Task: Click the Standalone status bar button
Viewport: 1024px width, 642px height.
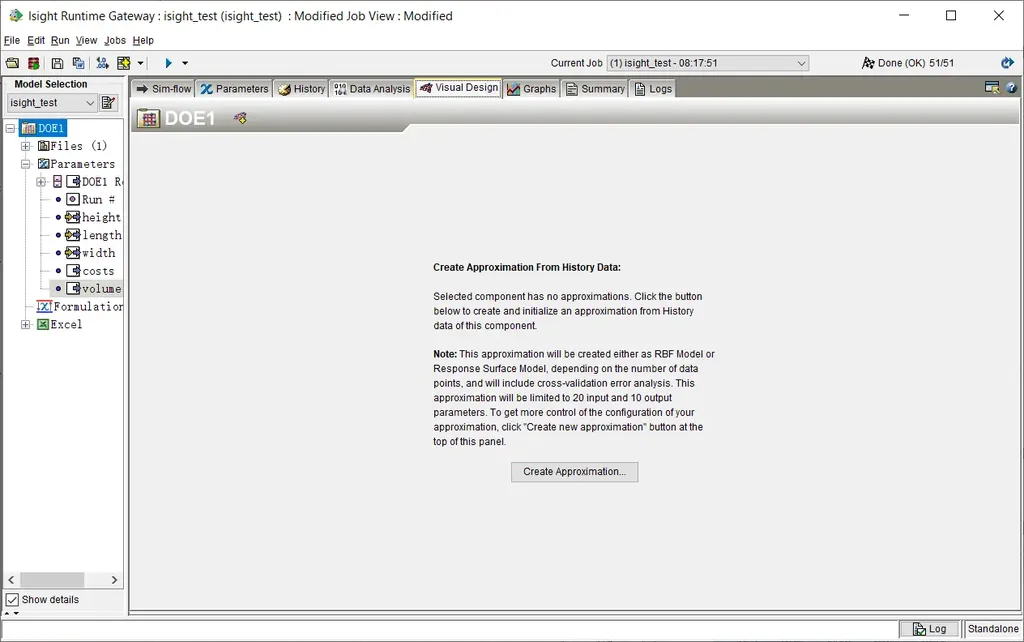Action: tap(993, 629)
